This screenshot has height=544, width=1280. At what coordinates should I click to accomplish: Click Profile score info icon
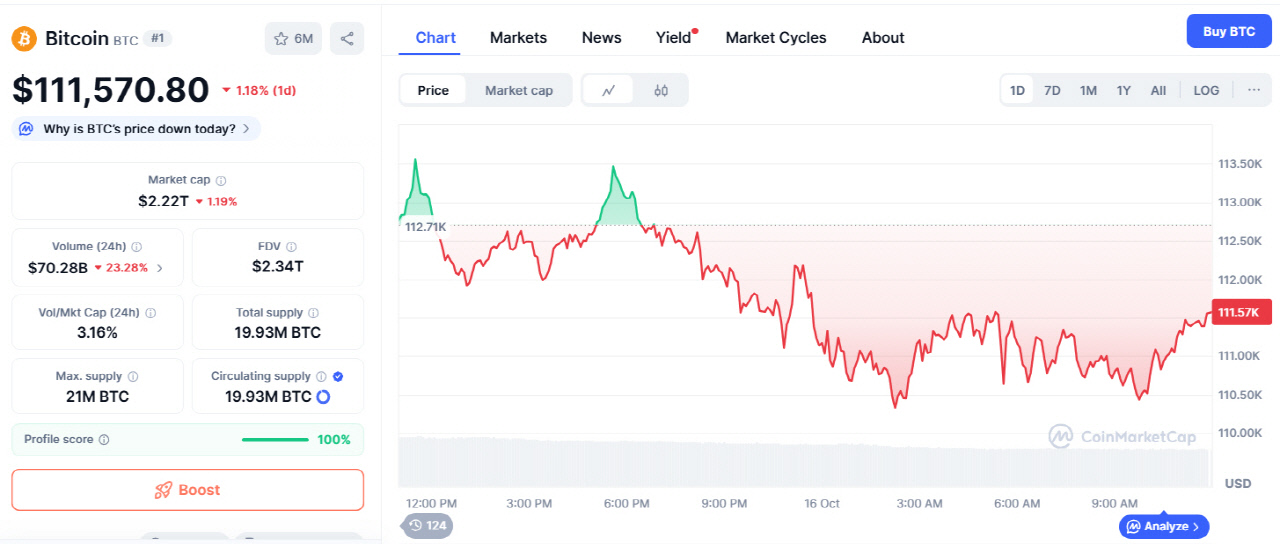pos(104,440)
